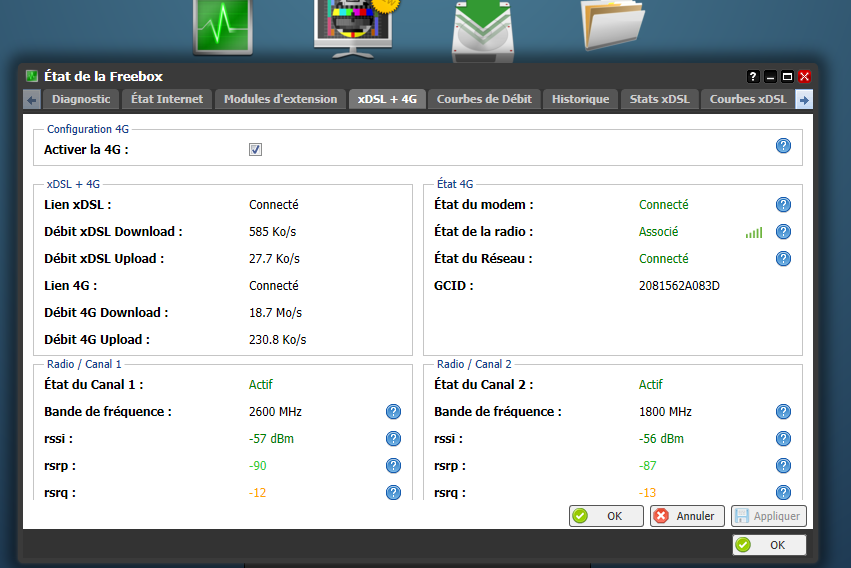Open the Courbes de Débit tab
The image size is (851, 568).
click(484, 99)
